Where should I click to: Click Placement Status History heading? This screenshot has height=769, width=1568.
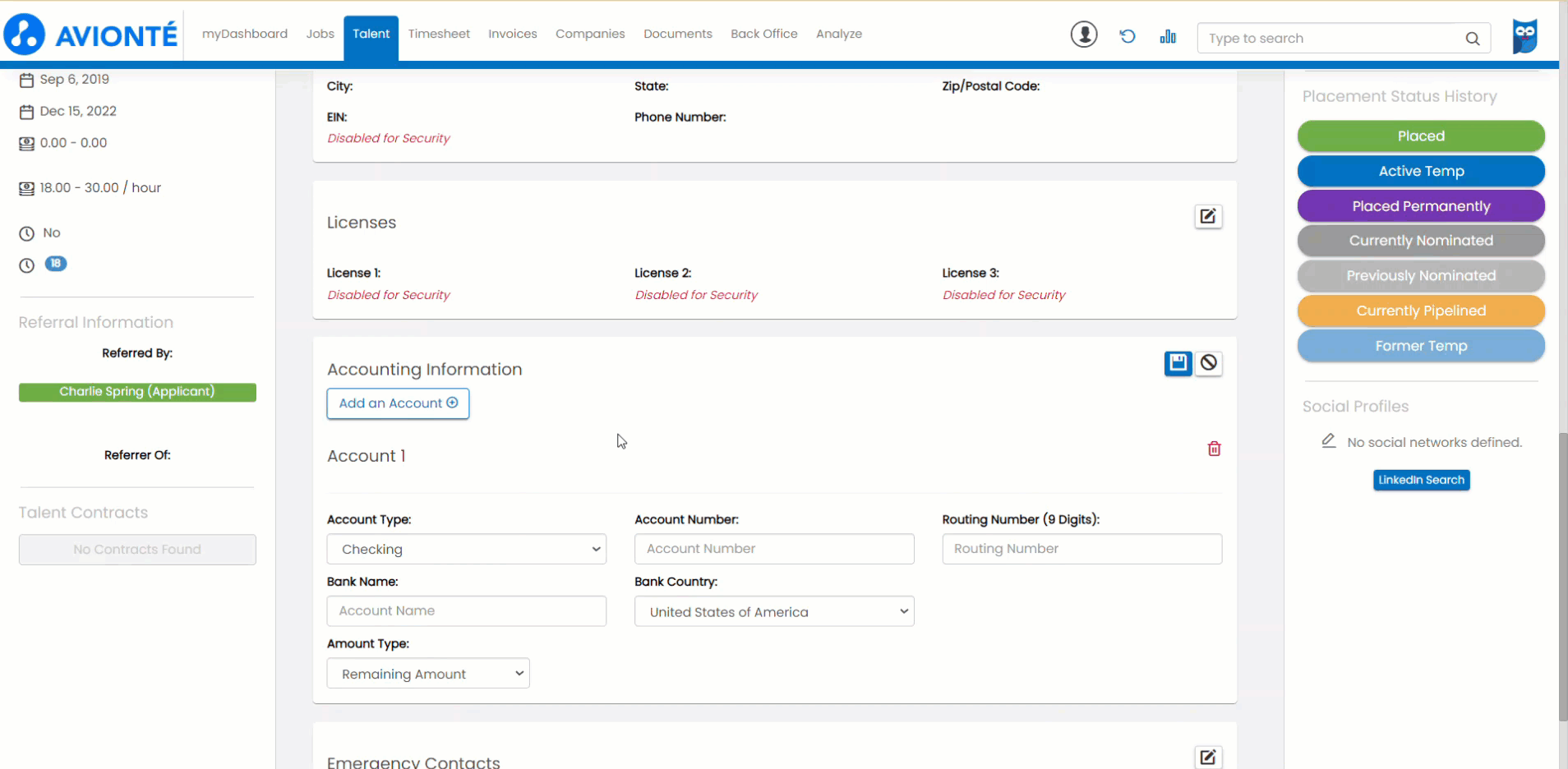point(1400,96)
